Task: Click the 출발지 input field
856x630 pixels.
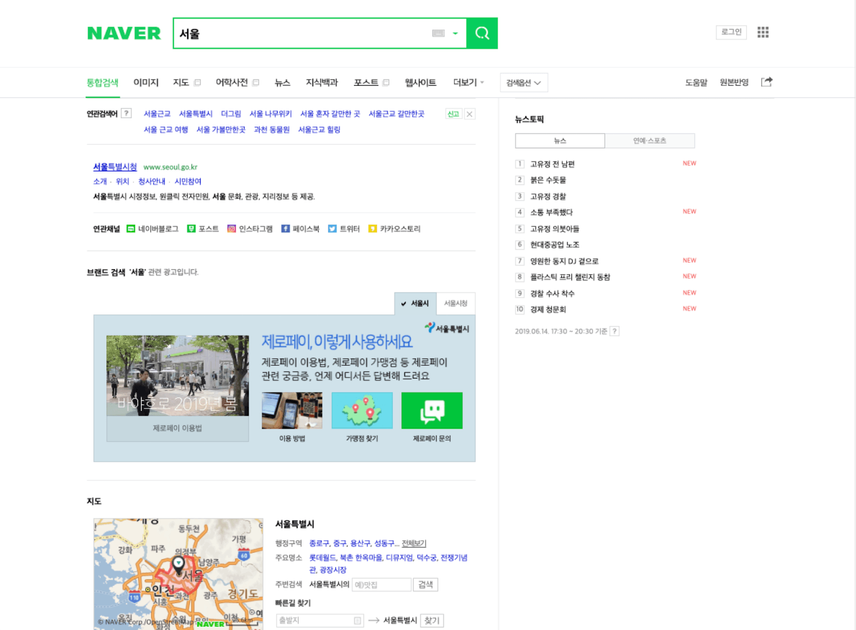Action: [320, 621]
